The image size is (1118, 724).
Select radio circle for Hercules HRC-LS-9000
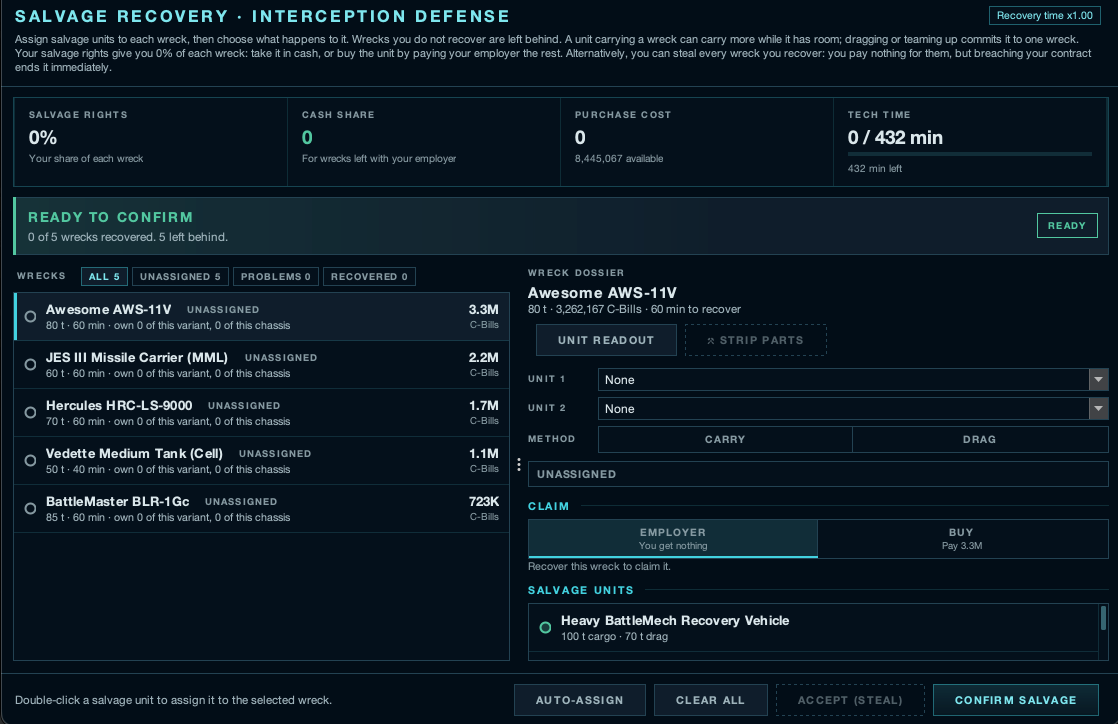pos(31,412)
